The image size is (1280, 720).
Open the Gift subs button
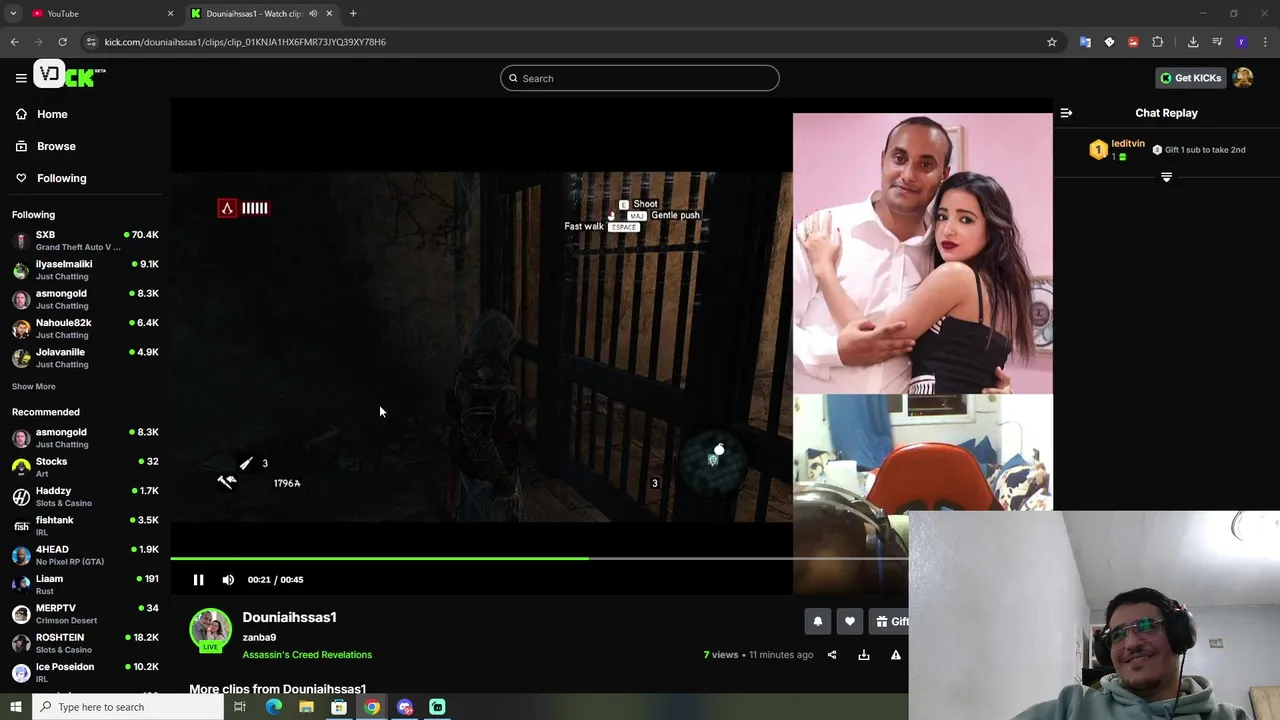(x=889, y=621)
